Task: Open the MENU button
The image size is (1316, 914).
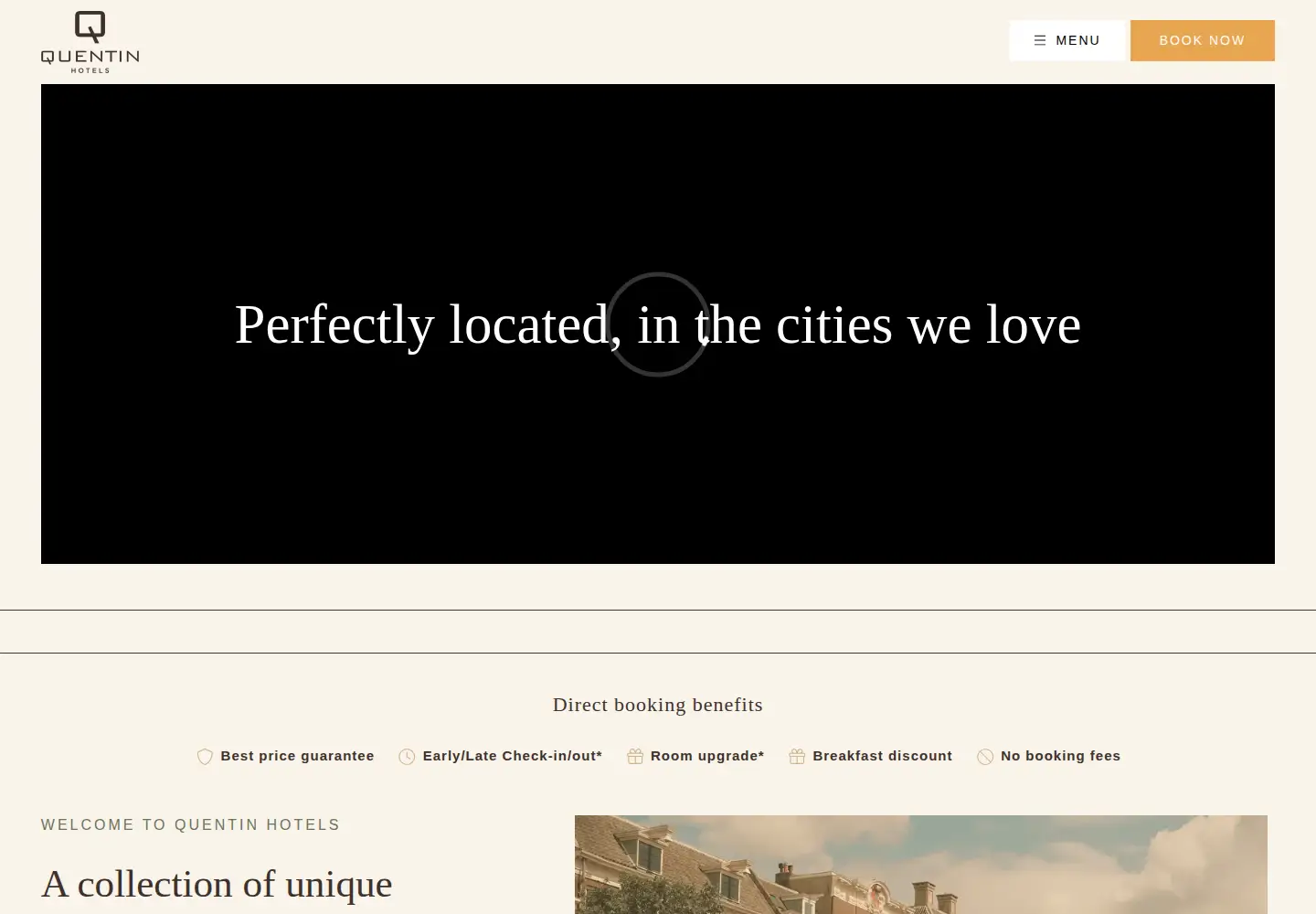Action: [1067, 40]
